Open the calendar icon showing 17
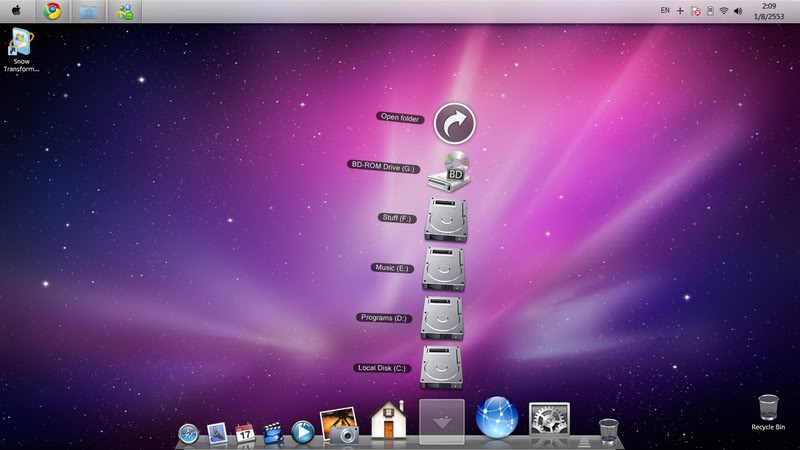The image size is (800, 450). click(245, 433)
